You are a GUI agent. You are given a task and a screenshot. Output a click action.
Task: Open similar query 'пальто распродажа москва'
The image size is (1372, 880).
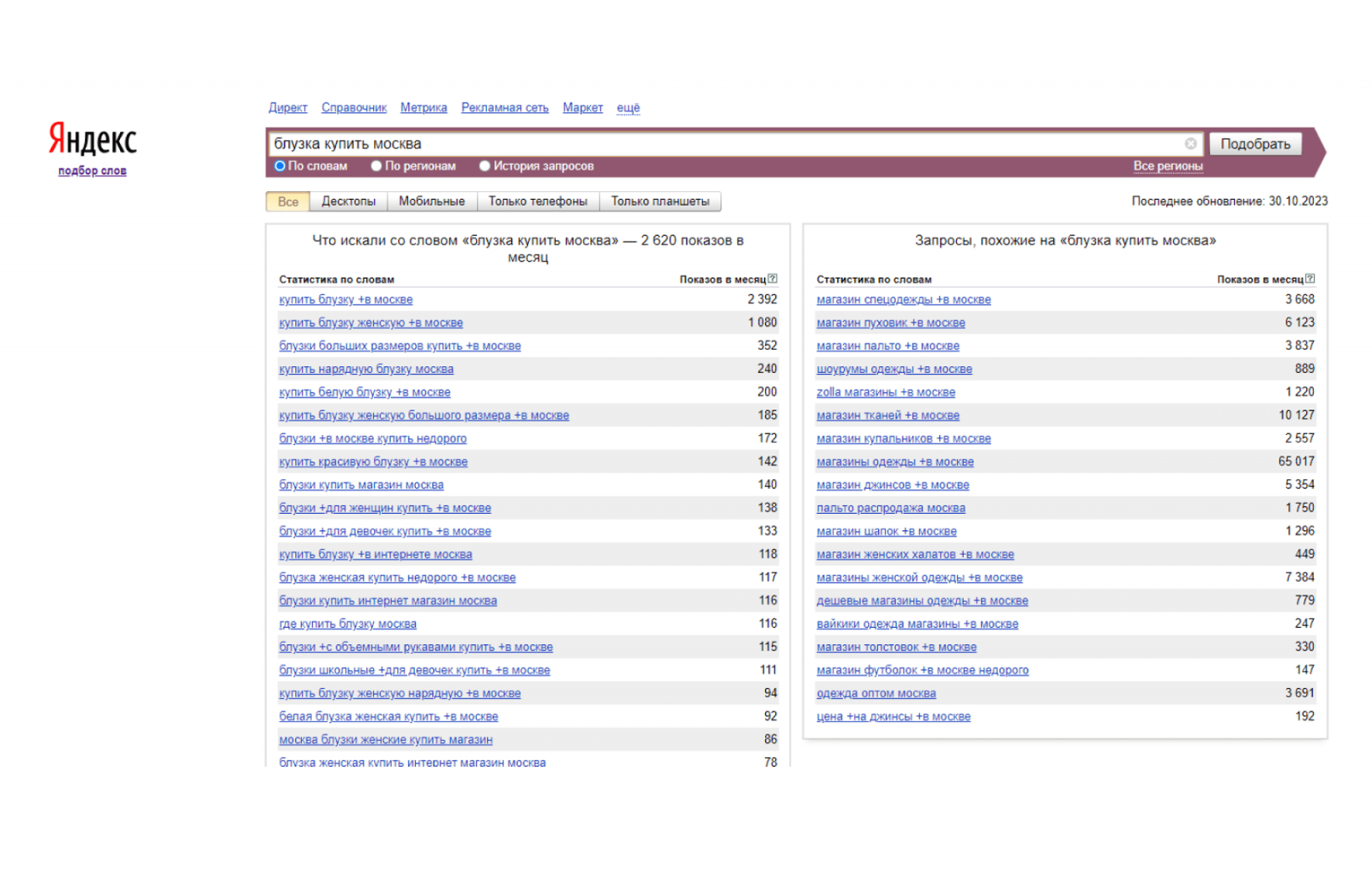[891, 509]
